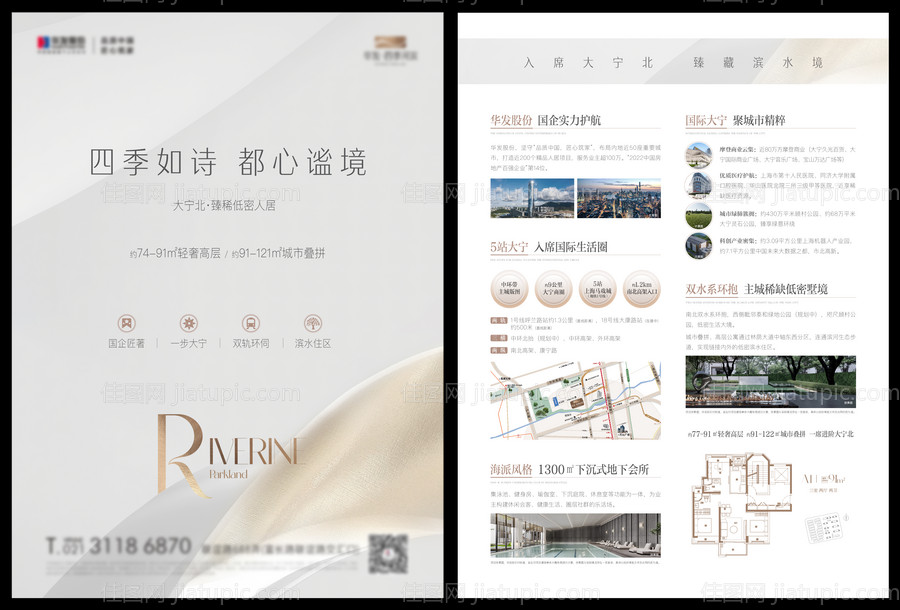Click the phone number 3118 6870
This screenshot has width=900, height=610.
(131, 546)
